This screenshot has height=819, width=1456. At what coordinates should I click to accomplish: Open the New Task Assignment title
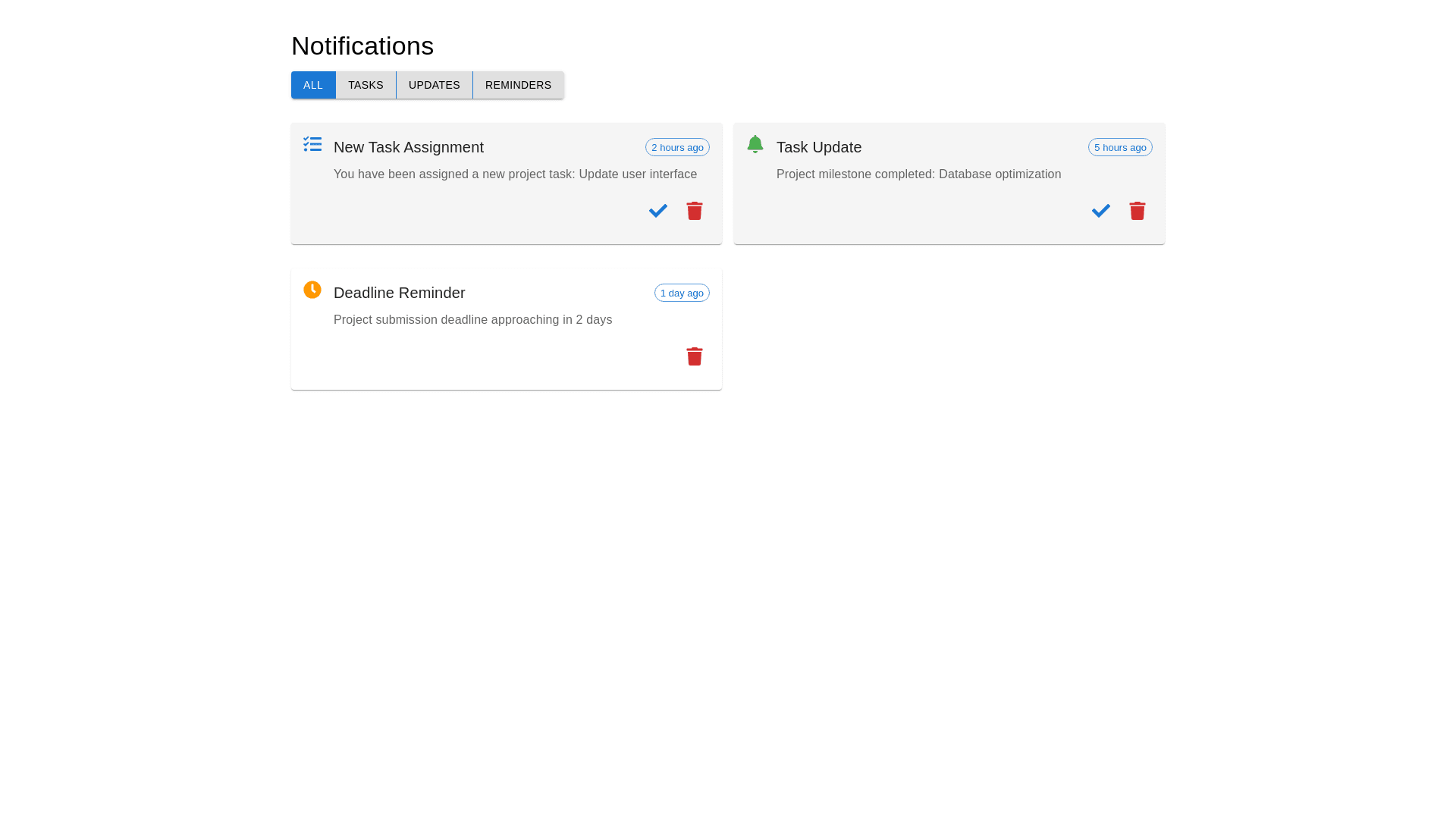click(x=408, y=147)
